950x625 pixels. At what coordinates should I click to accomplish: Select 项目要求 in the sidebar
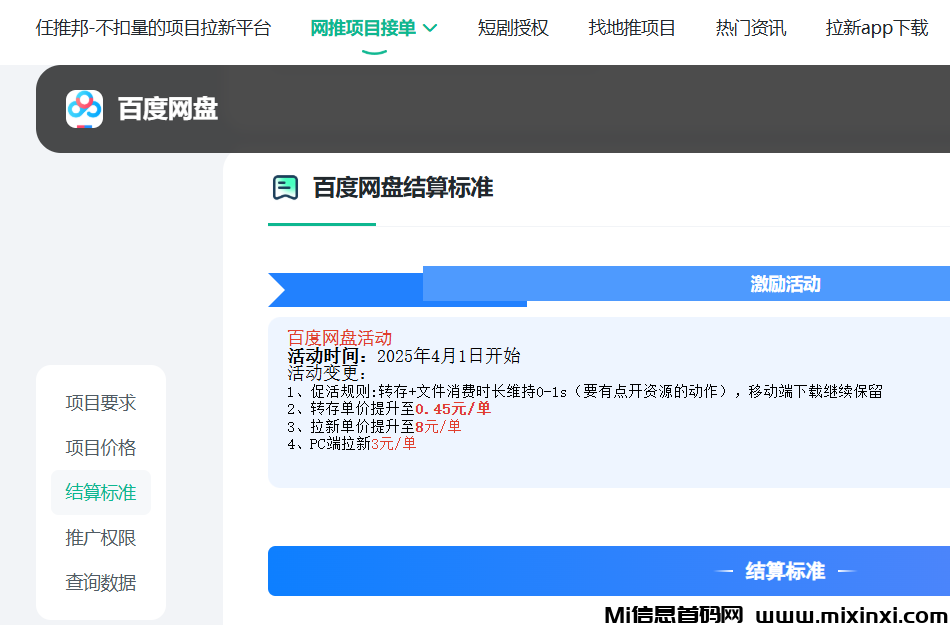point(101,403)
